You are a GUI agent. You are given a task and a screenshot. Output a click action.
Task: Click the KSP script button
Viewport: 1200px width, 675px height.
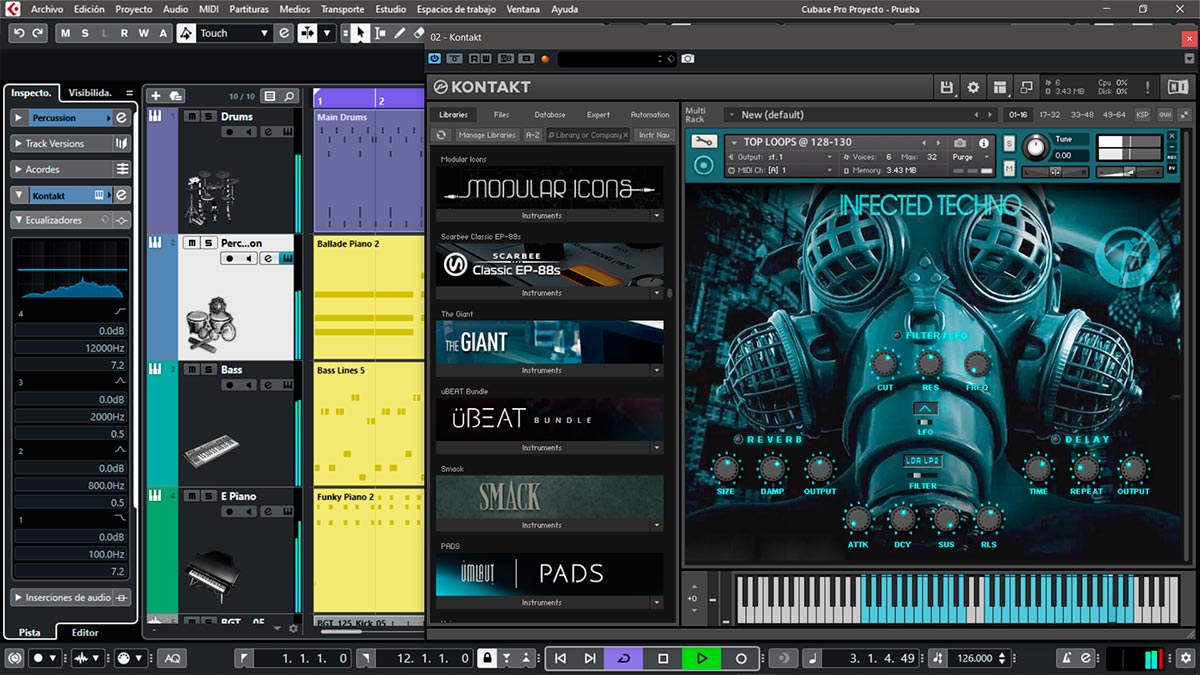coord(1143,115)
